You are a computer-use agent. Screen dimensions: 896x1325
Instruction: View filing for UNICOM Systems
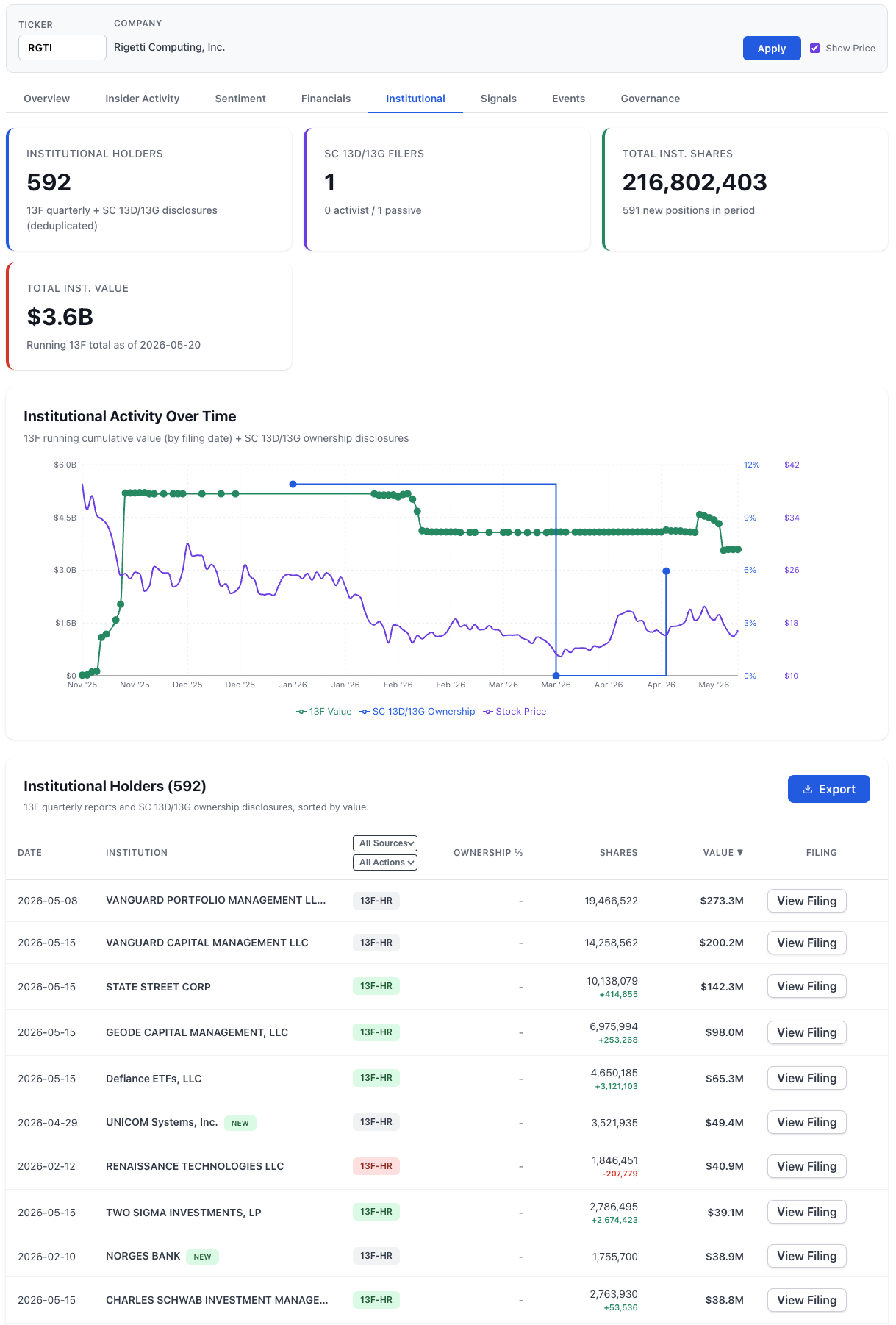pos(807,1122)
